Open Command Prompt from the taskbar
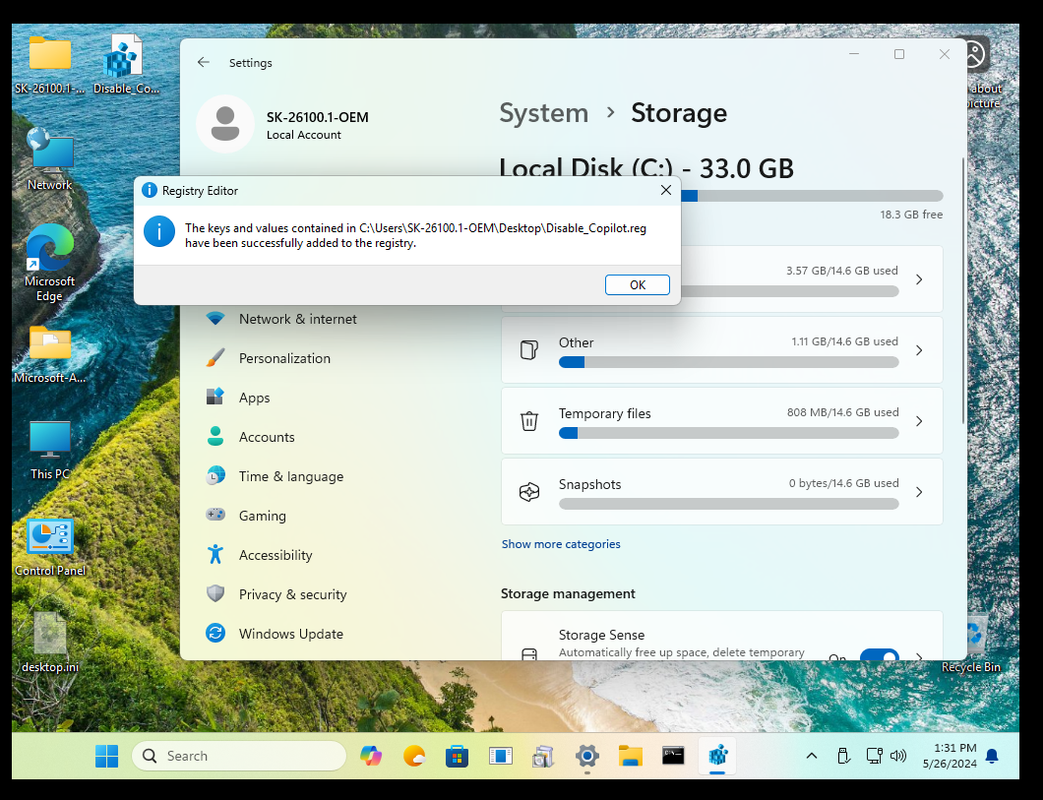This screenshot has width=1043, height=800. [x=673, y=755]
